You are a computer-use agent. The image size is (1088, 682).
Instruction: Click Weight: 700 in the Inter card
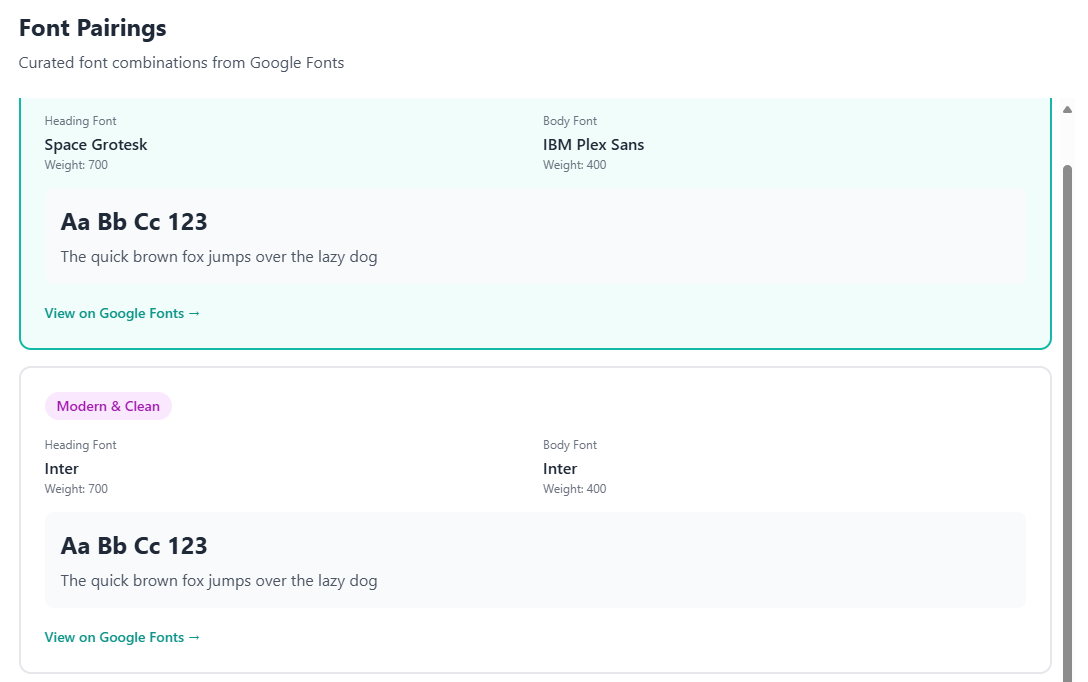pos(76,489)
